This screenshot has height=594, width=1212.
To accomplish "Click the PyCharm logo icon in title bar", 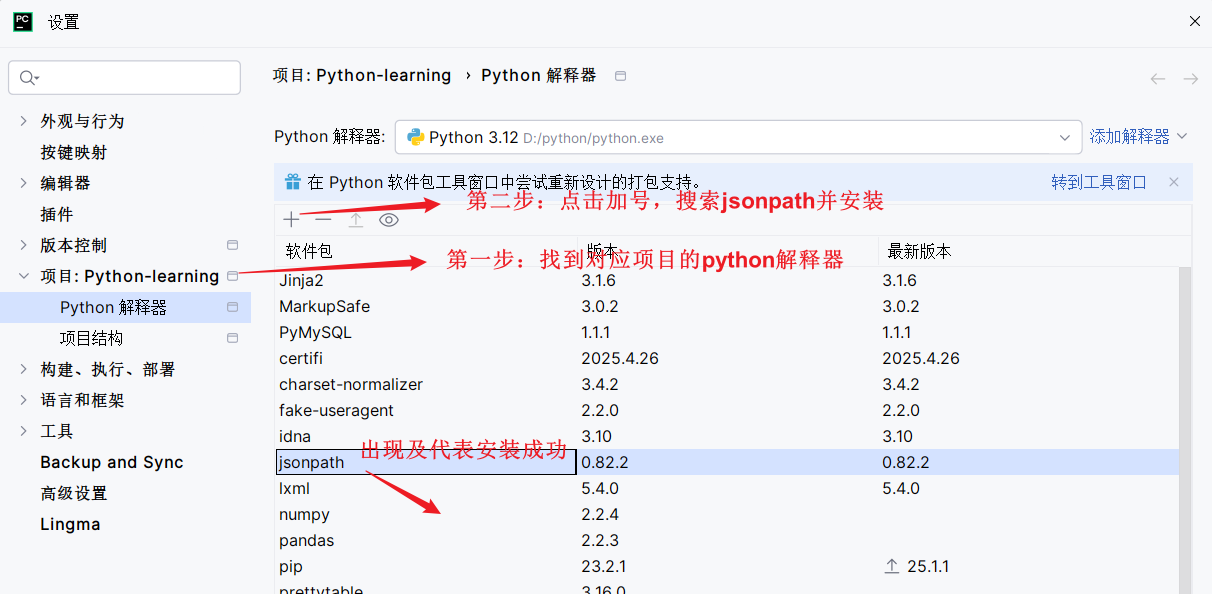I will click(x=22, y=21).
